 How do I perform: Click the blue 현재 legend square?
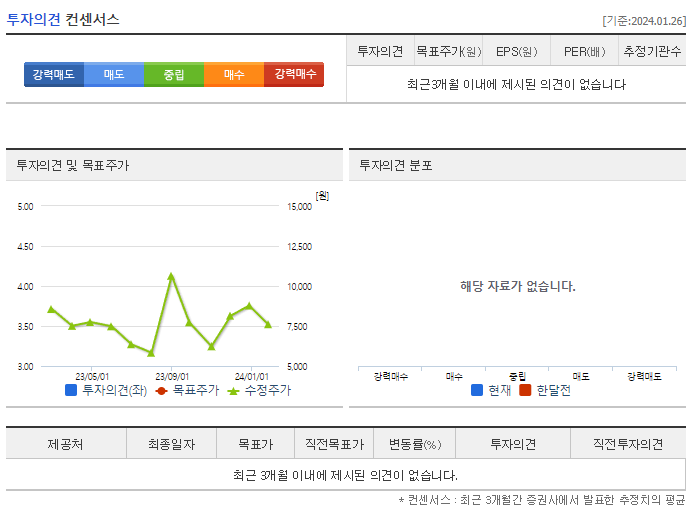click(477, 390)
